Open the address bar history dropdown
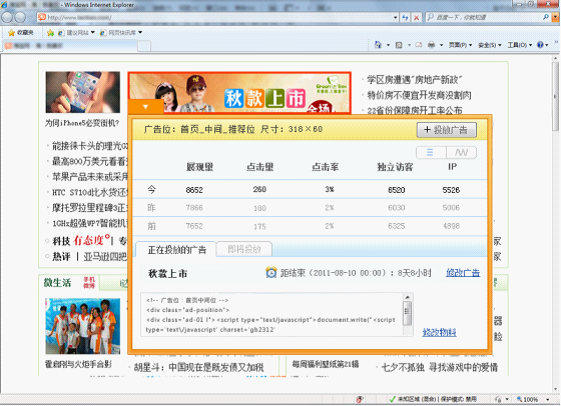The image size is (561, 406). [x=395, y=17]
